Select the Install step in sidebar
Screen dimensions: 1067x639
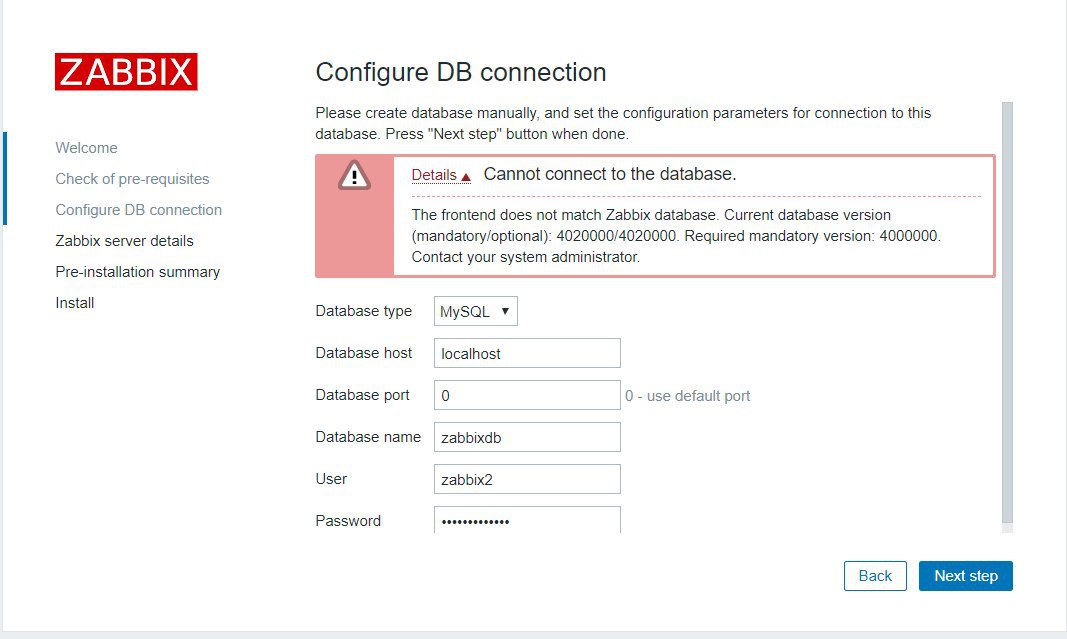pos(75,303)
